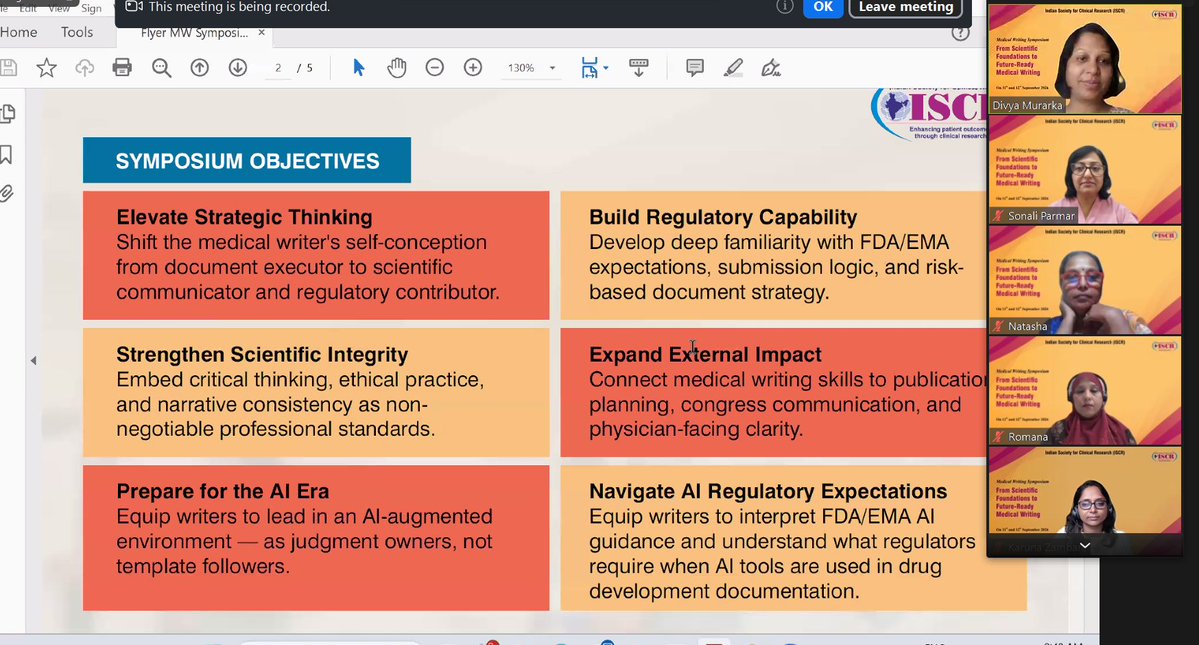Click the help question mark icon
The image size is (1199, 645).
click(960, 33)
